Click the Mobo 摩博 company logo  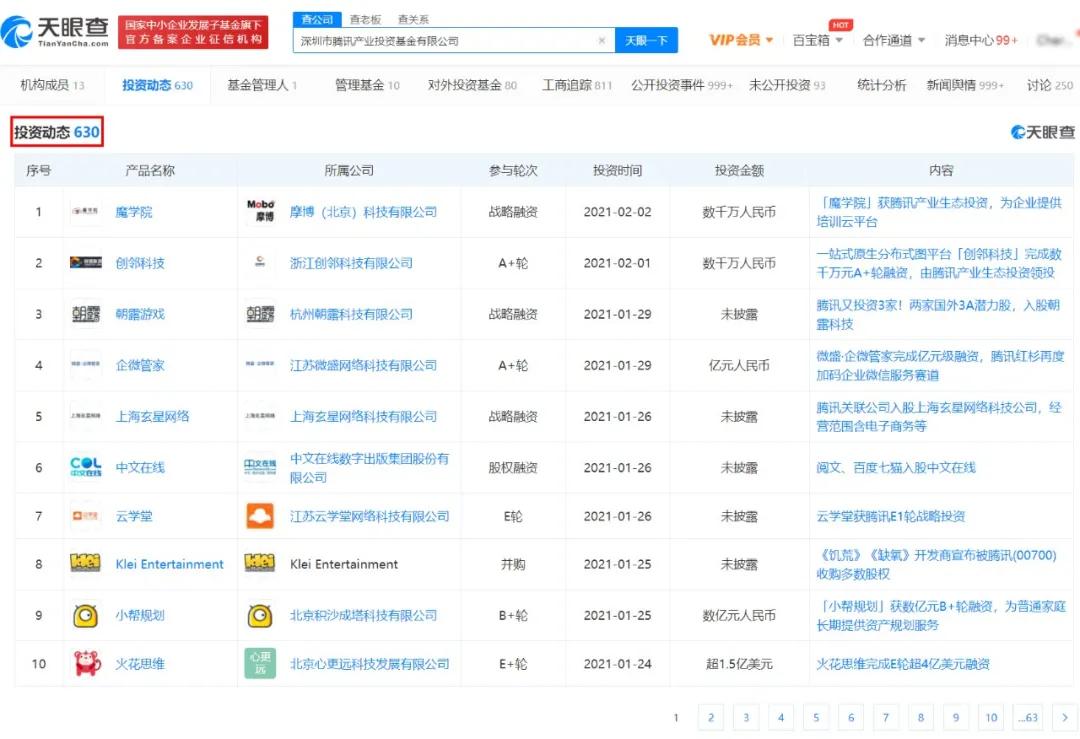click(260, 211)
